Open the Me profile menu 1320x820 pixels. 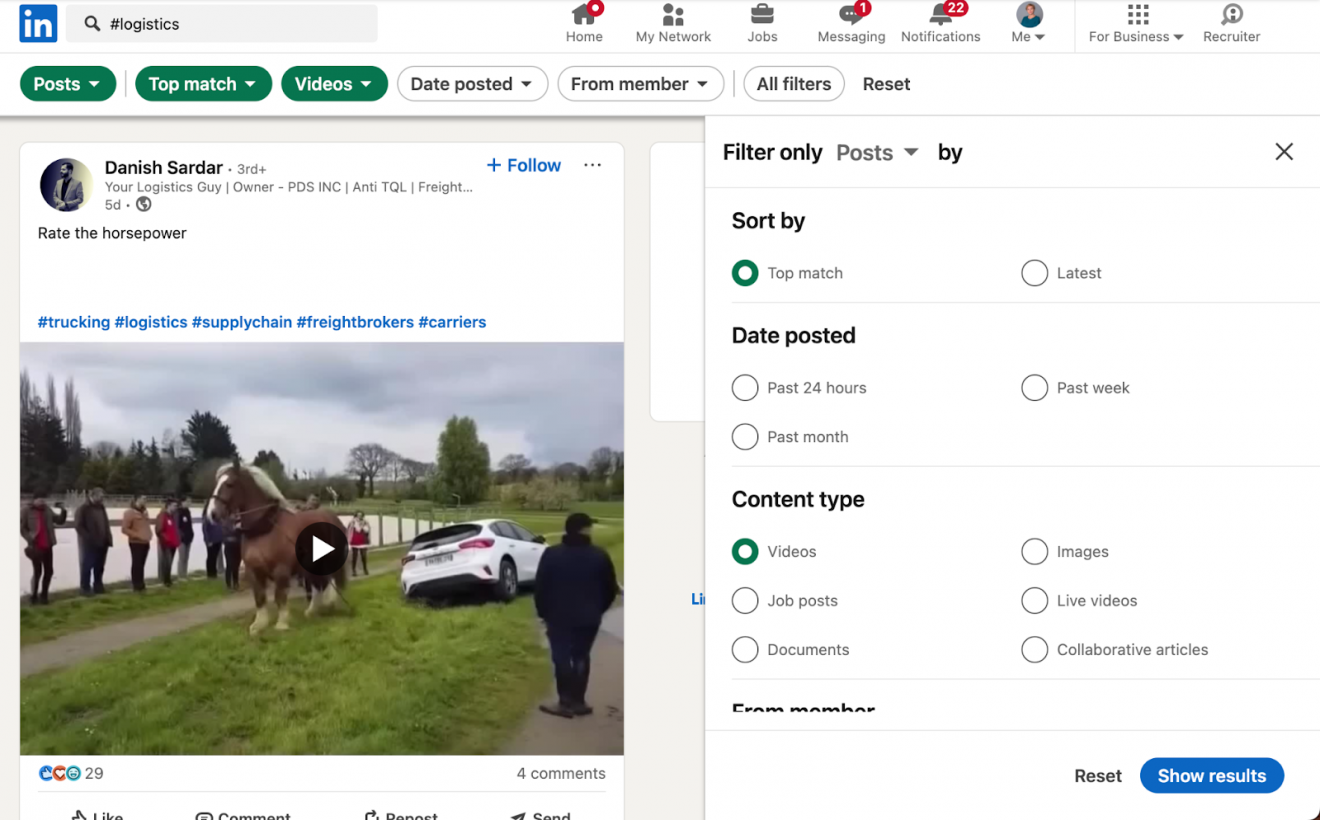click(x=1029, y=24)
